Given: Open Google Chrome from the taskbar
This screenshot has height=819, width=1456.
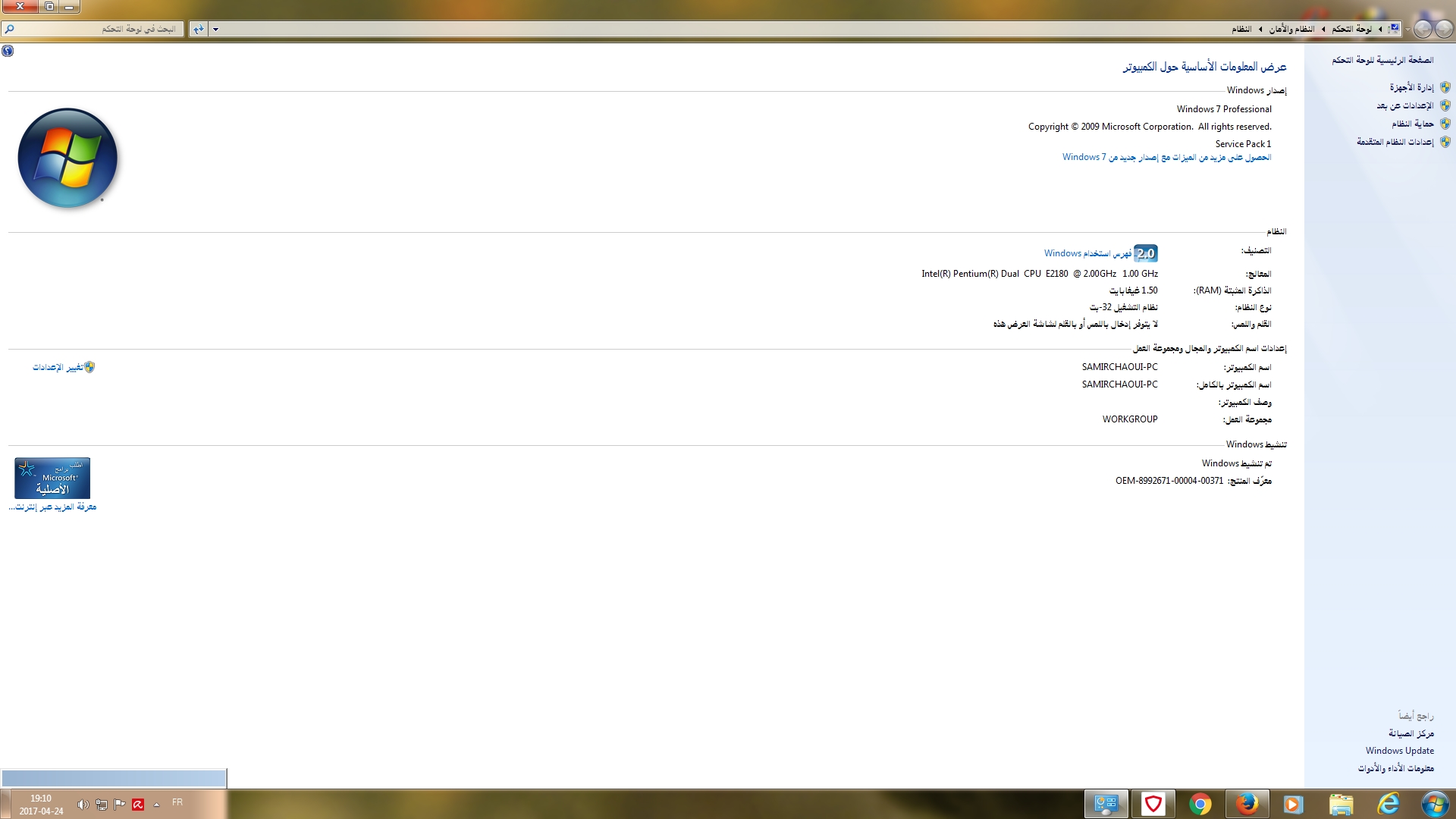Looking at the screenshot, I should click(x=1200, y=804).
